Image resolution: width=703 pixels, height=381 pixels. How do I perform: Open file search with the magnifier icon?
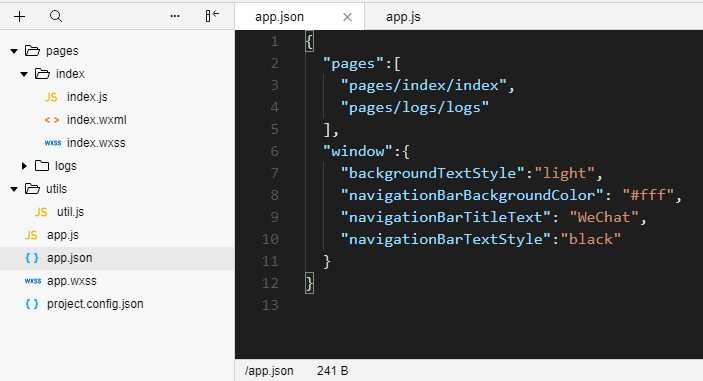click(56, 17)
